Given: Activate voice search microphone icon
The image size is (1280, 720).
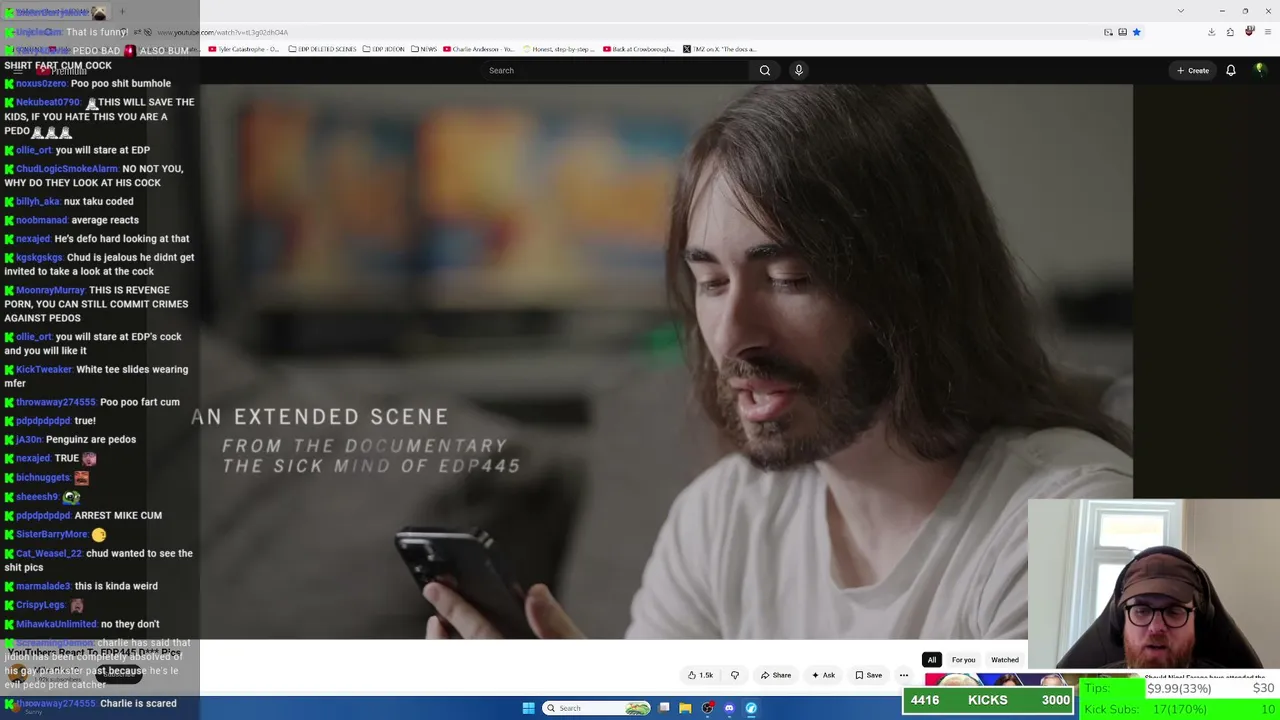Looking at the screenshot, I should coord(798,70).
